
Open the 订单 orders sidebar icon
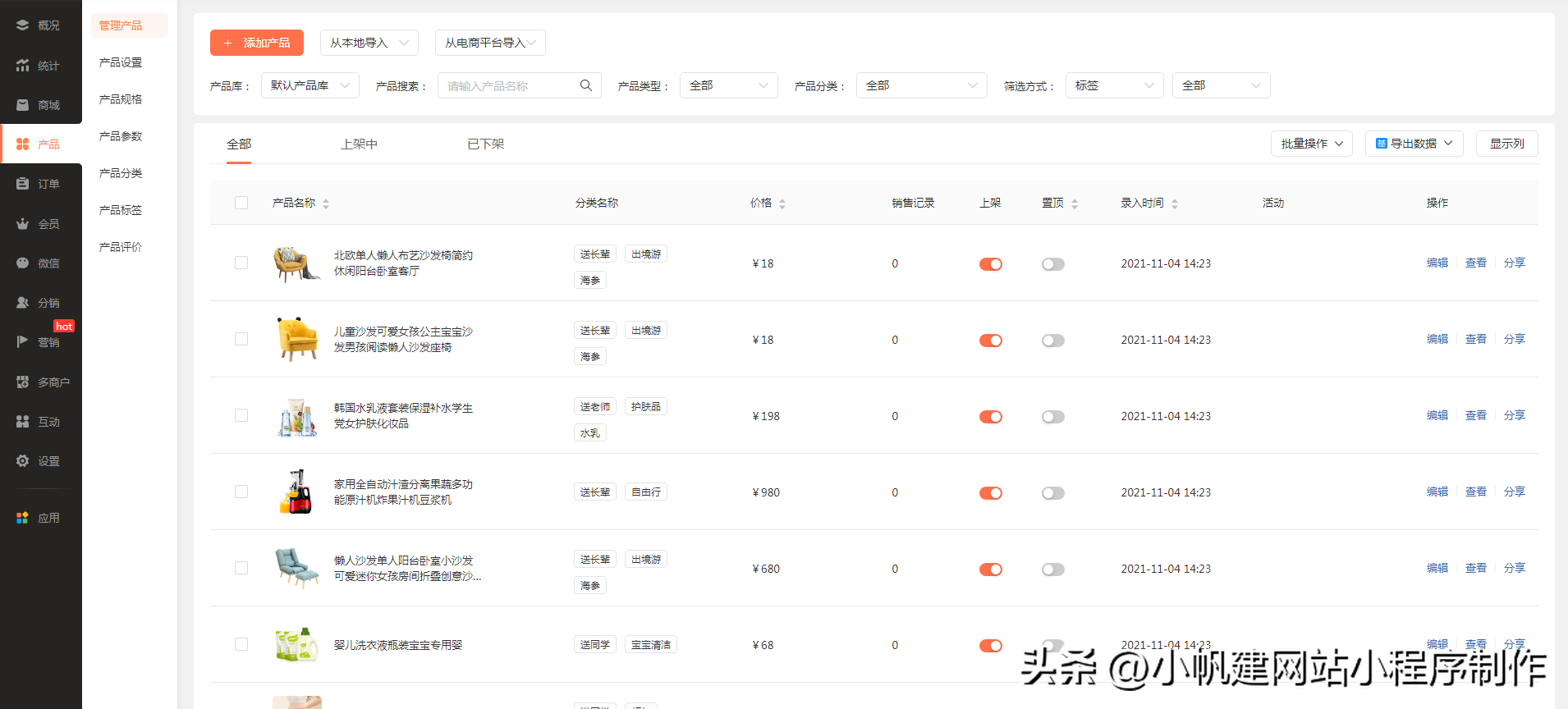coord(23,184)
